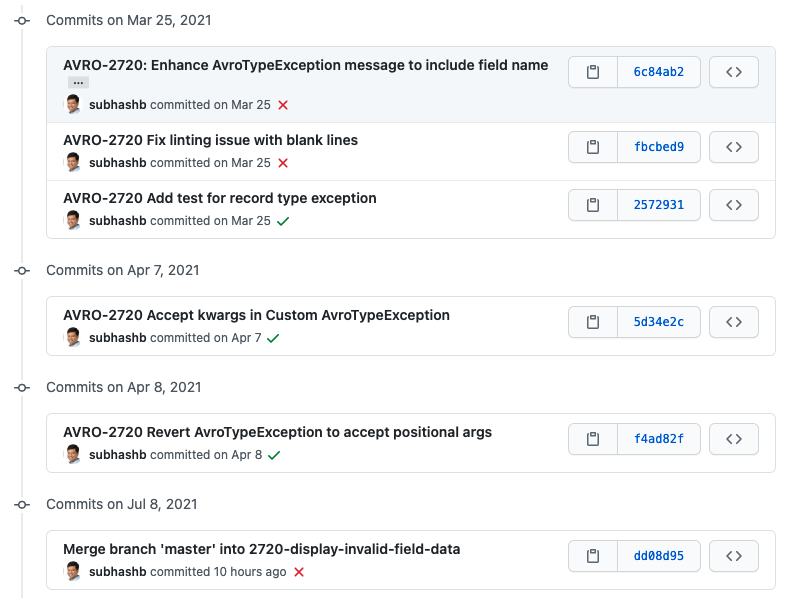Show passed checks for the 2572931 commit

[283, 221]
